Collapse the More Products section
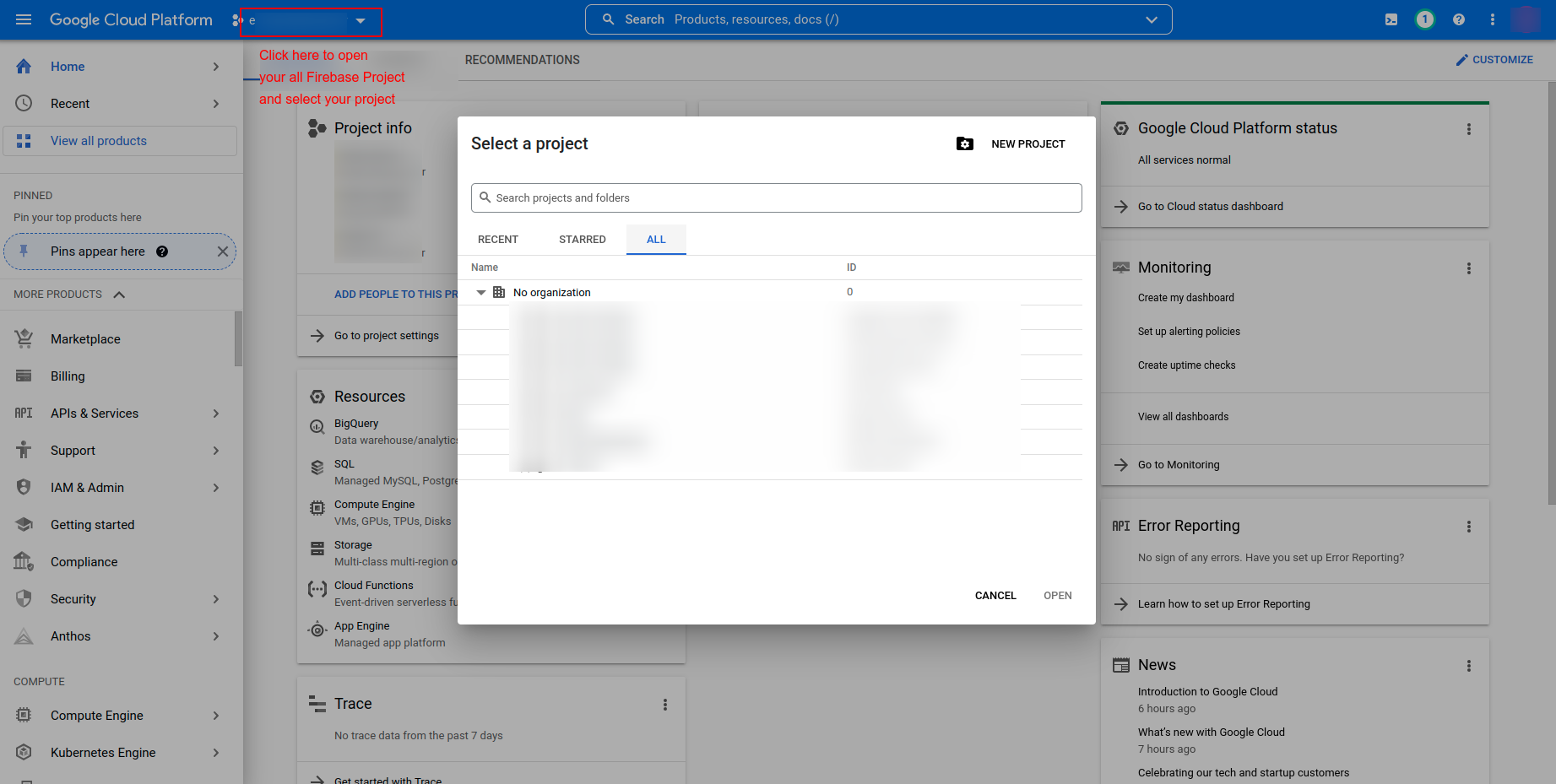 [x=119, y=295]
